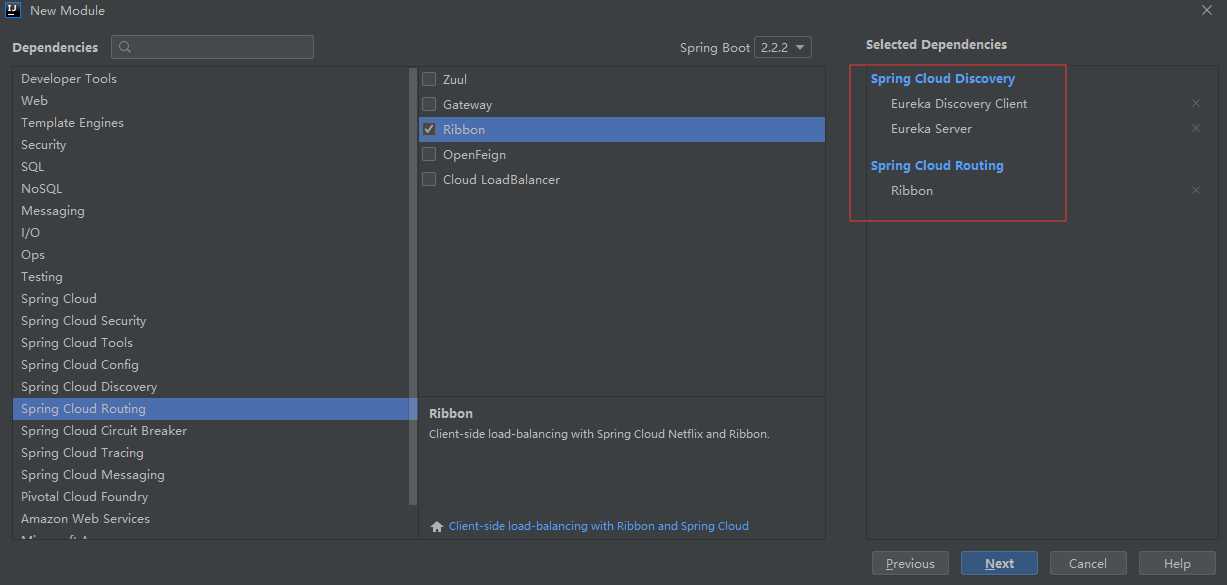
Task: Enable the Zuul checkbox
Action: [429, 79]
